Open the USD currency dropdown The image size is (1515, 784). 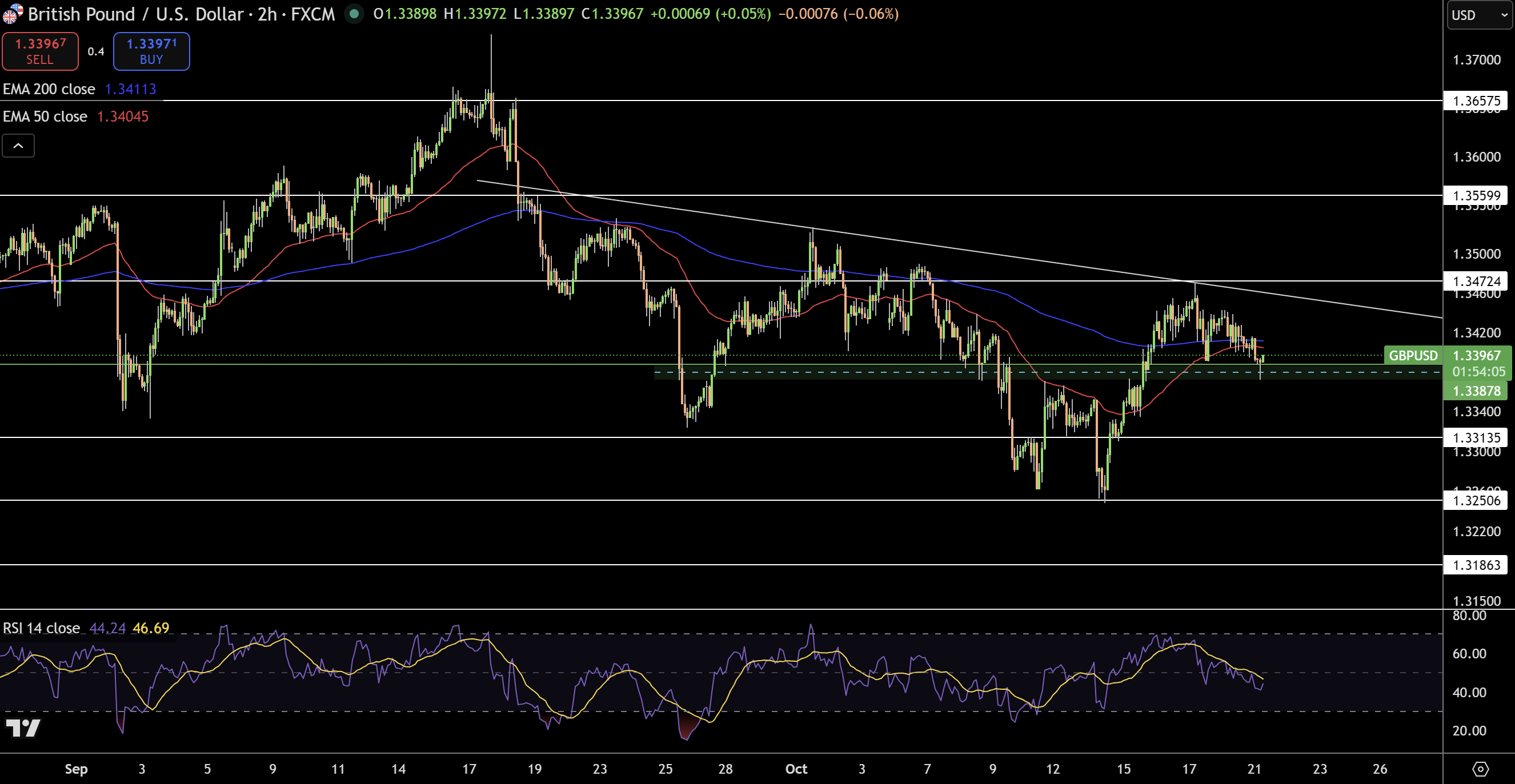click(1478, 15)
